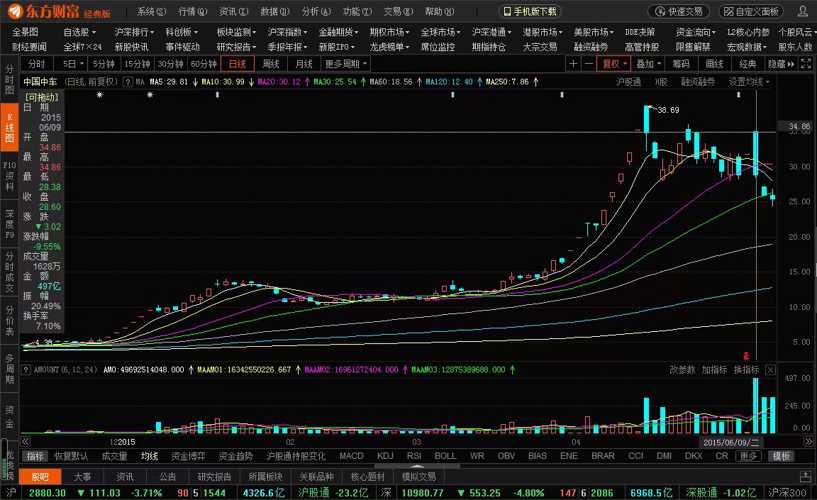Screen dimensions: 817x500
Task: Switch to 周线 weekly period
Action: (271, 64)
